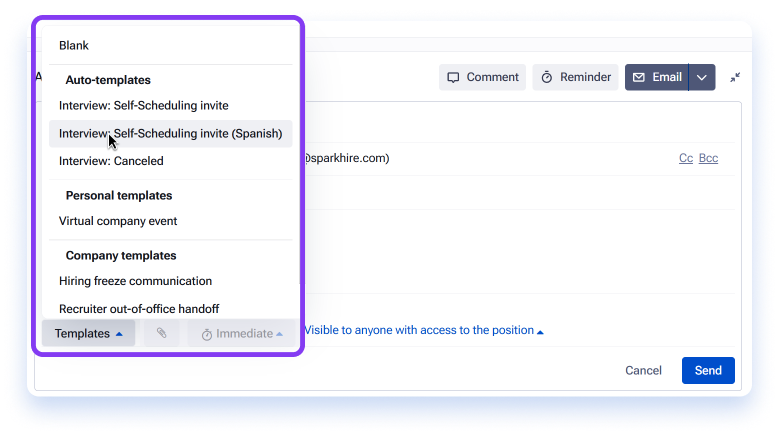Click the Comment speech bubble button

tap(482, 77)
